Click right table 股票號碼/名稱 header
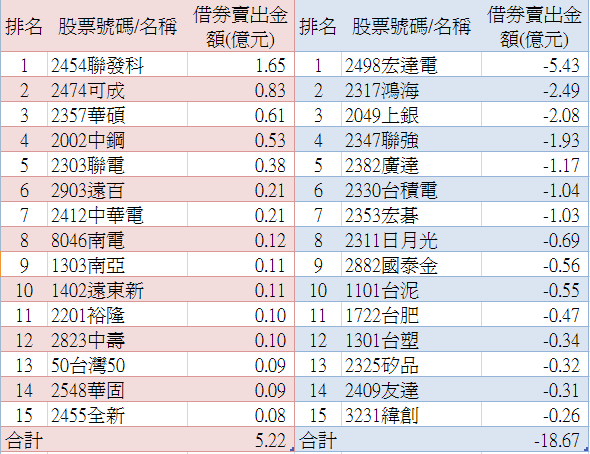Image resolution: width=590 pixels, height=454 pixels. point(411,26)
